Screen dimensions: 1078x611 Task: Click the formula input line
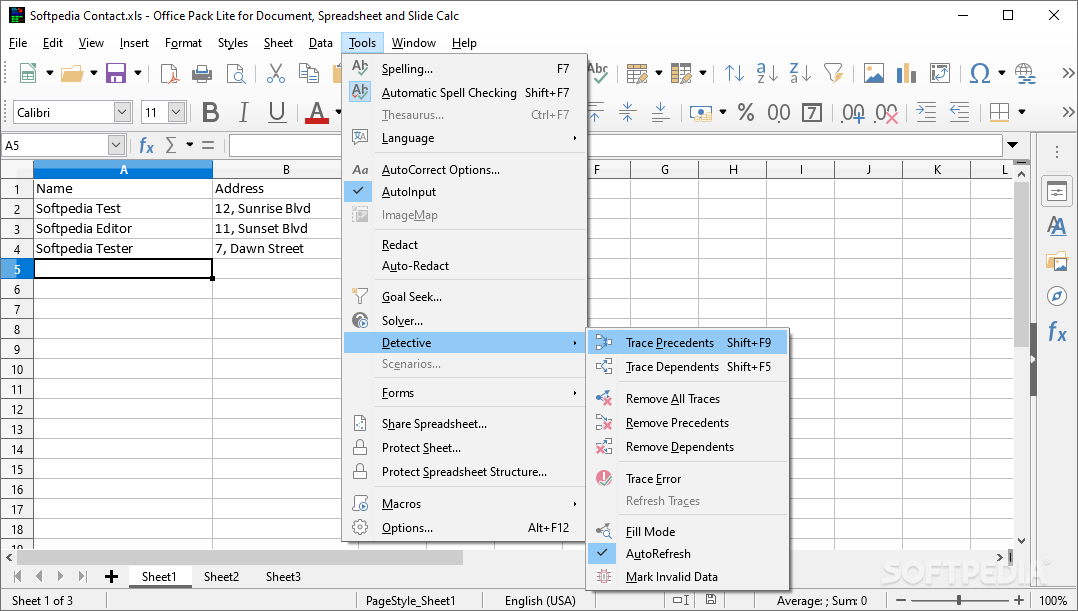615,145
